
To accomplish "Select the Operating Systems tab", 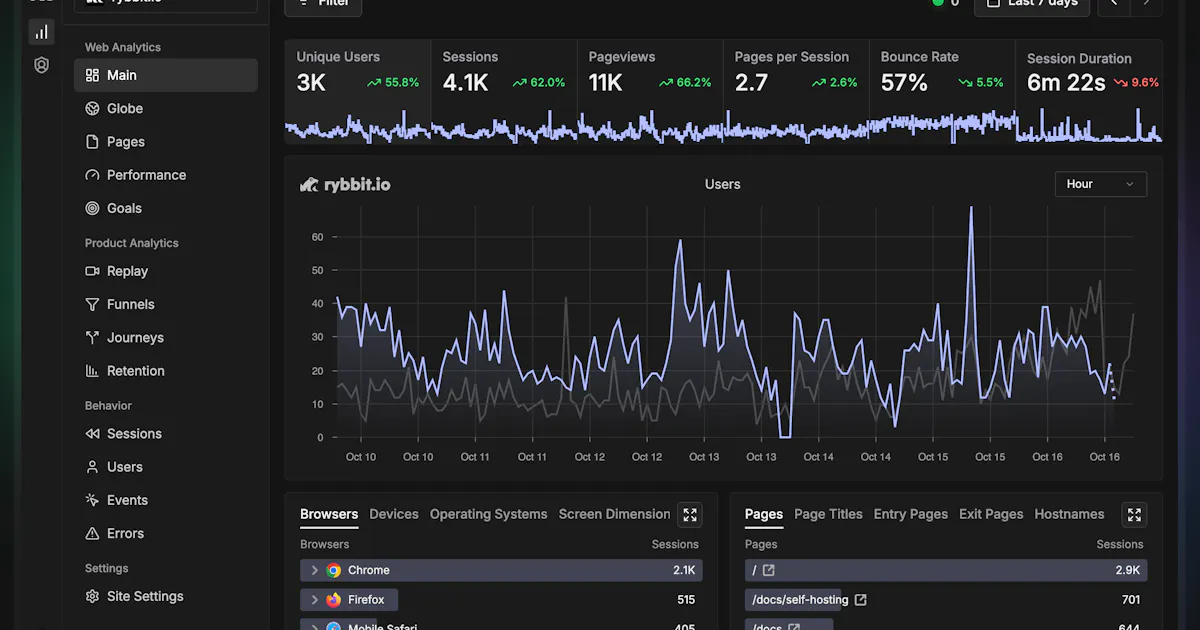I will [488, 514].
